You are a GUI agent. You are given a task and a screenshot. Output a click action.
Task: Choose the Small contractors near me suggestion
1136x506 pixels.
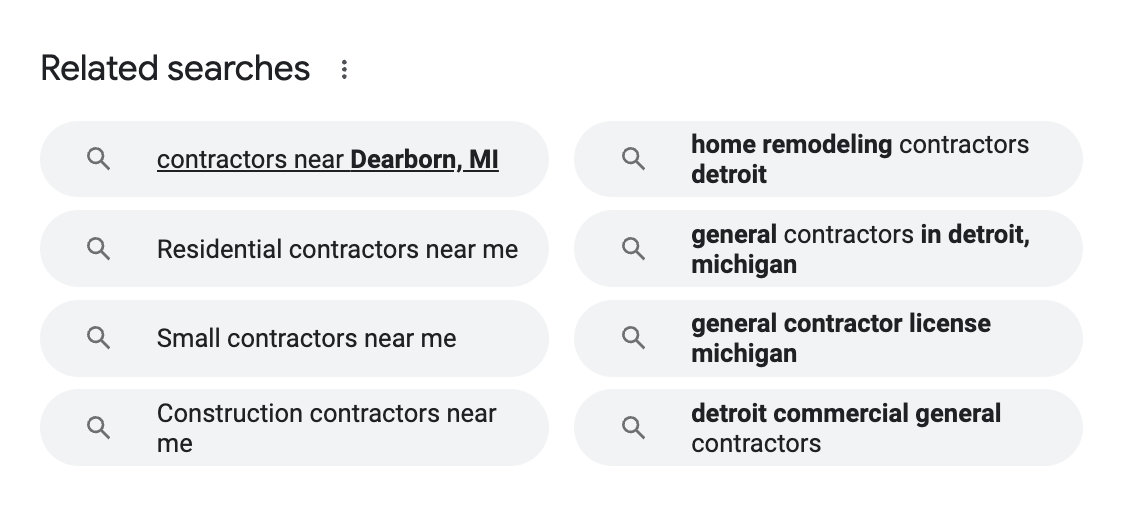294,338
